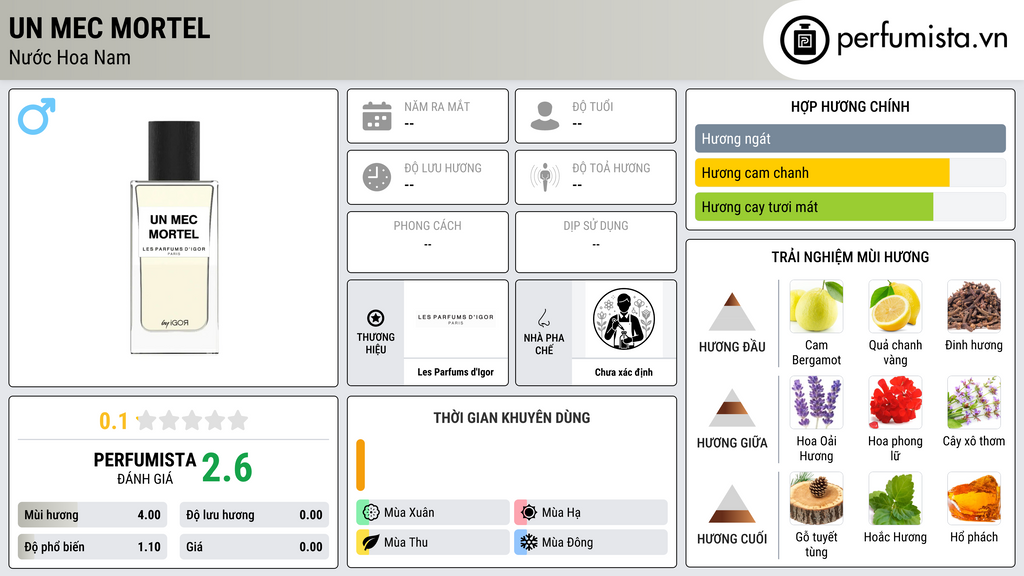Screen dimensions: 1024x576
Task: Click the Hương ngát accord bar
Action: (x=850, y=138)
